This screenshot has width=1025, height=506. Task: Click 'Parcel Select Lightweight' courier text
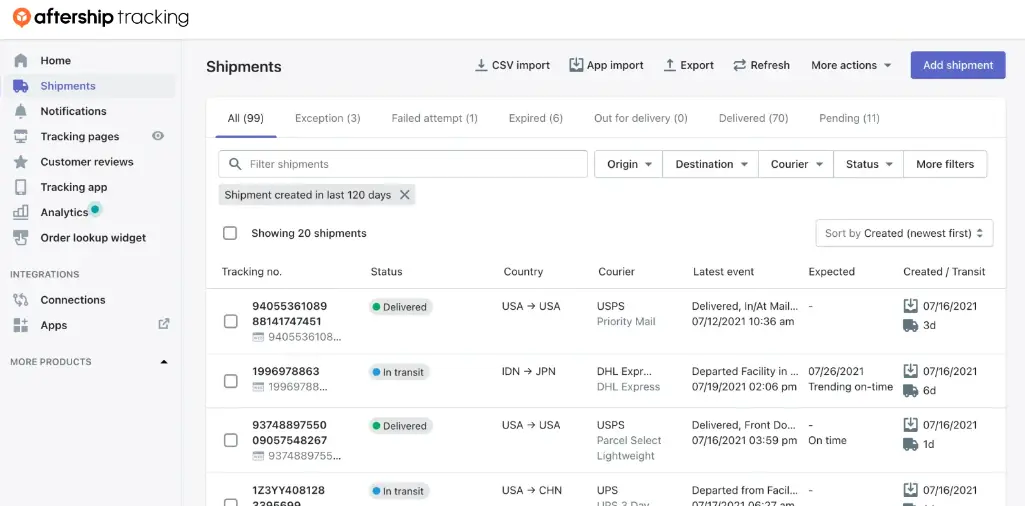pos(629,448)
